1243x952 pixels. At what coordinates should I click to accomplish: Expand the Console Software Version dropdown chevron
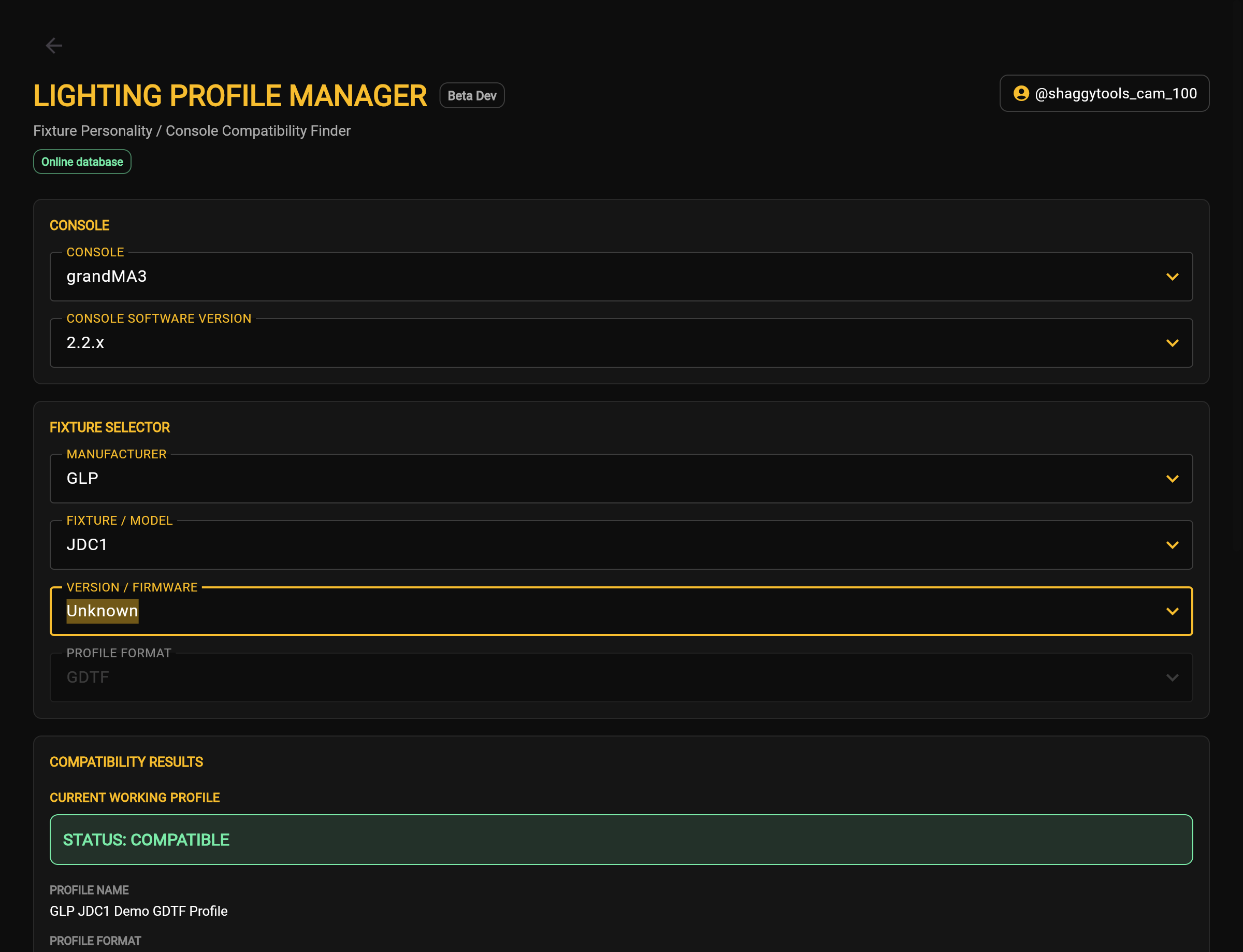pyautogui.click(x=1172, y=343)
